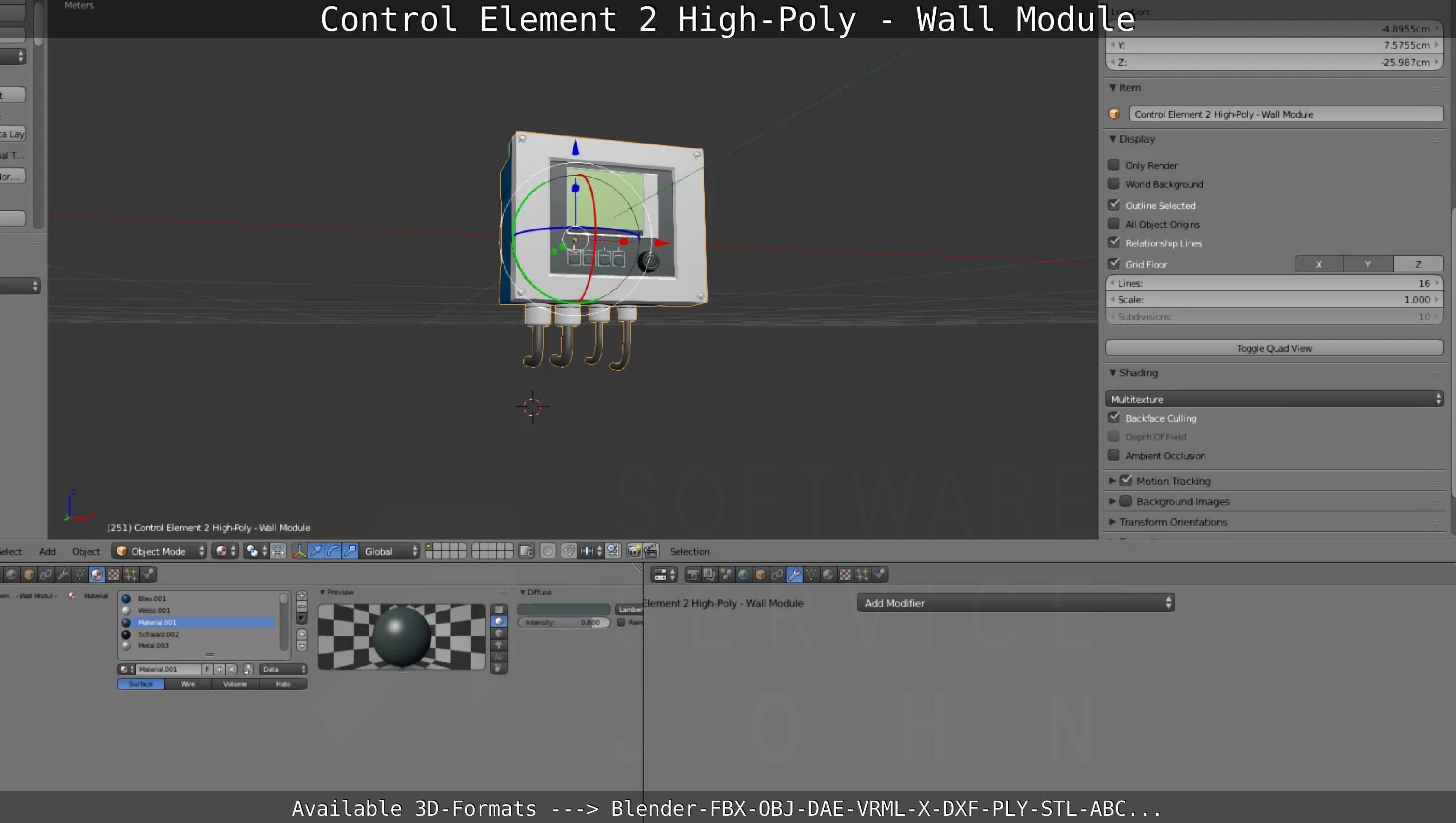Open Multitexture shading dropdown
Viewport: 1456px width, 823px height.
click(1274, 399)
